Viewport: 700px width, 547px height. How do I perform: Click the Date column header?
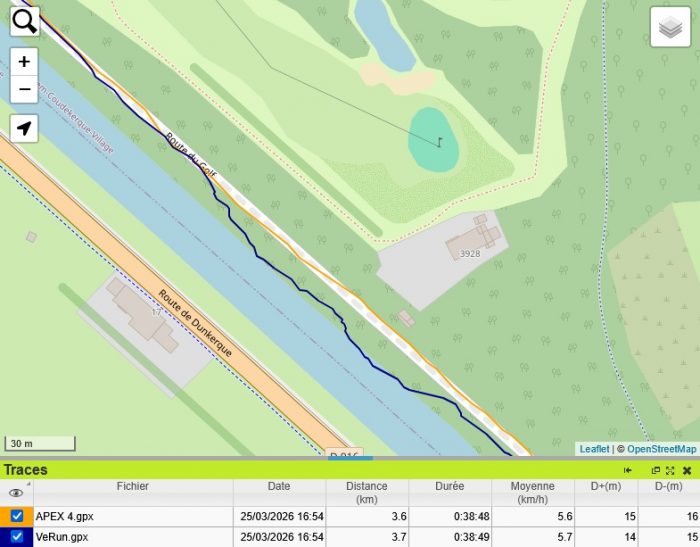coord(279,487)
